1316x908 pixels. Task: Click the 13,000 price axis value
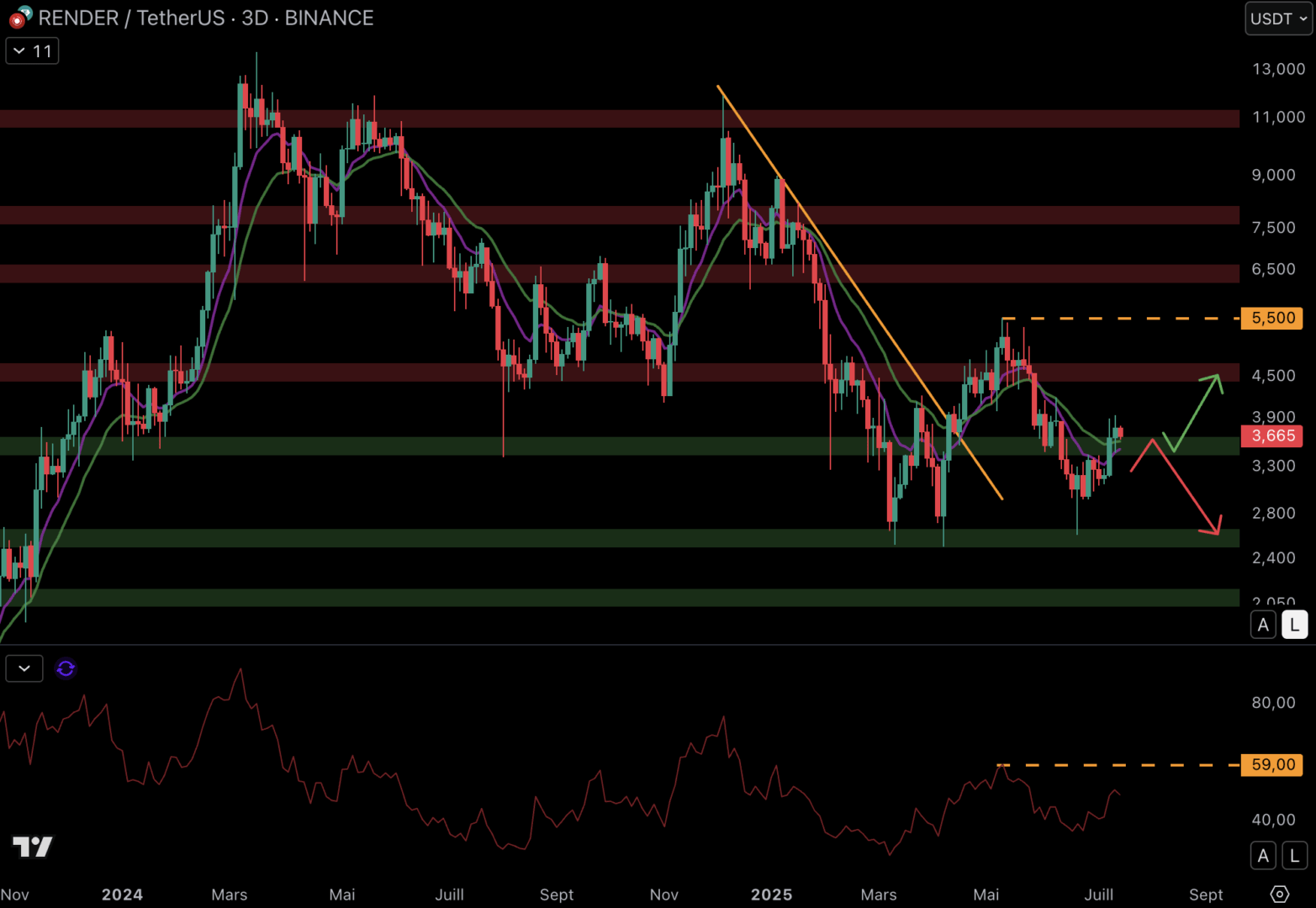tap(1278, 69)
